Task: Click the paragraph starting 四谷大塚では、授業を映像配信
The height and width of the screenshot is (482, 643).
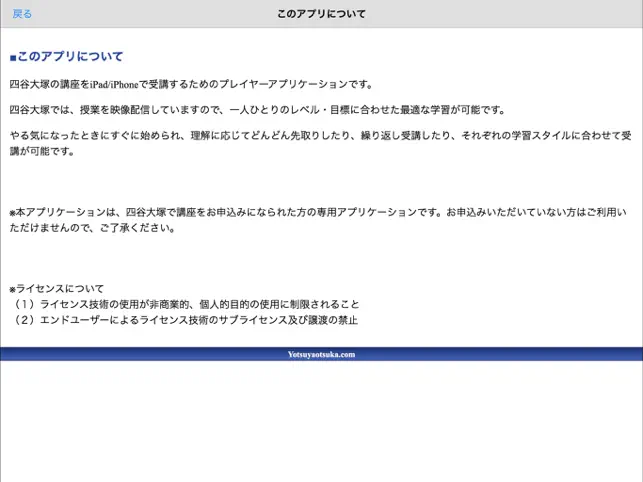Action: click(x=258, y=110)
